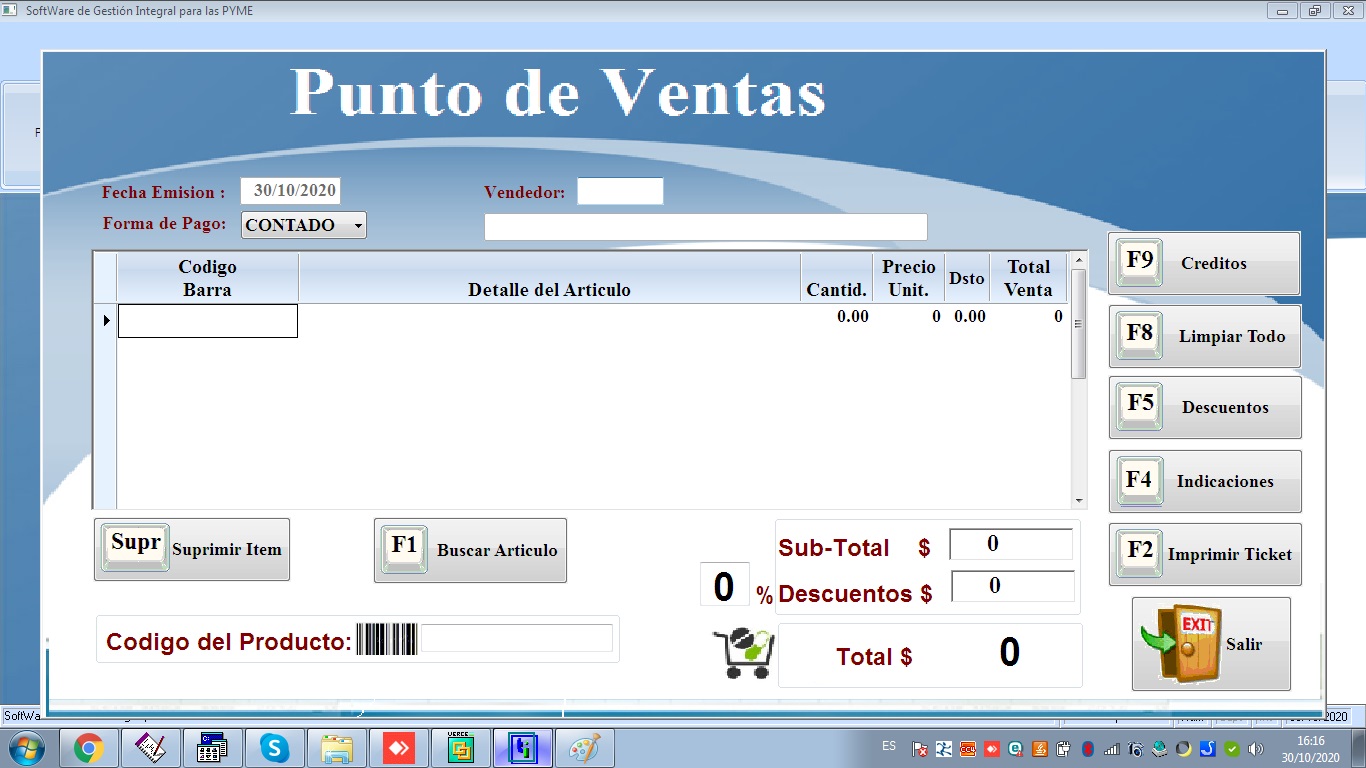Open Google Chrome from the taskbar

(x=88, y=748)
